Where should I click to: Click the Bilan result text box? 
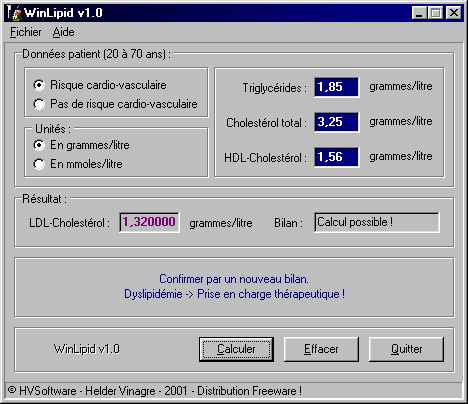377,222
